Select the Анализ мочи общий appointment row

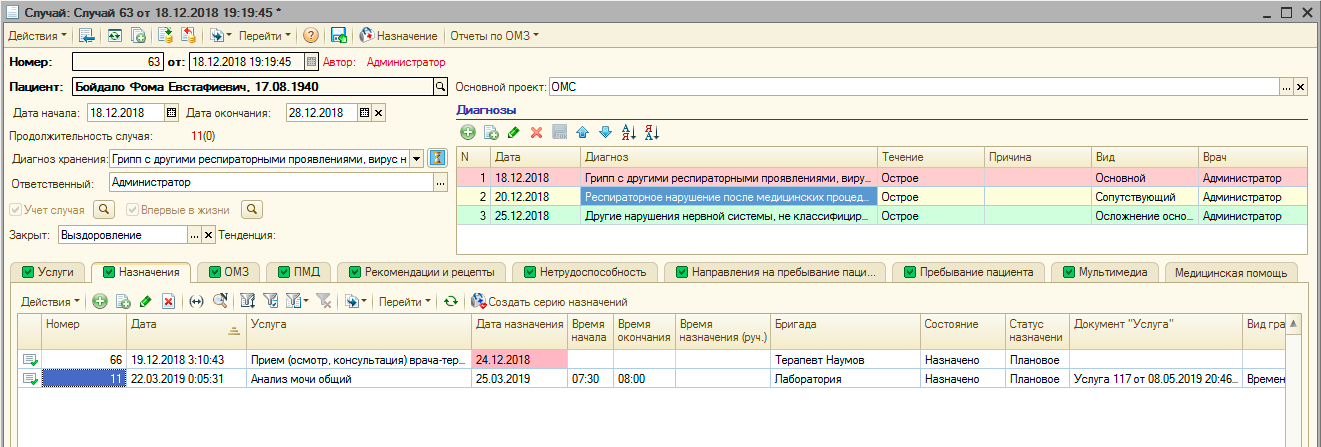(300, 379)
